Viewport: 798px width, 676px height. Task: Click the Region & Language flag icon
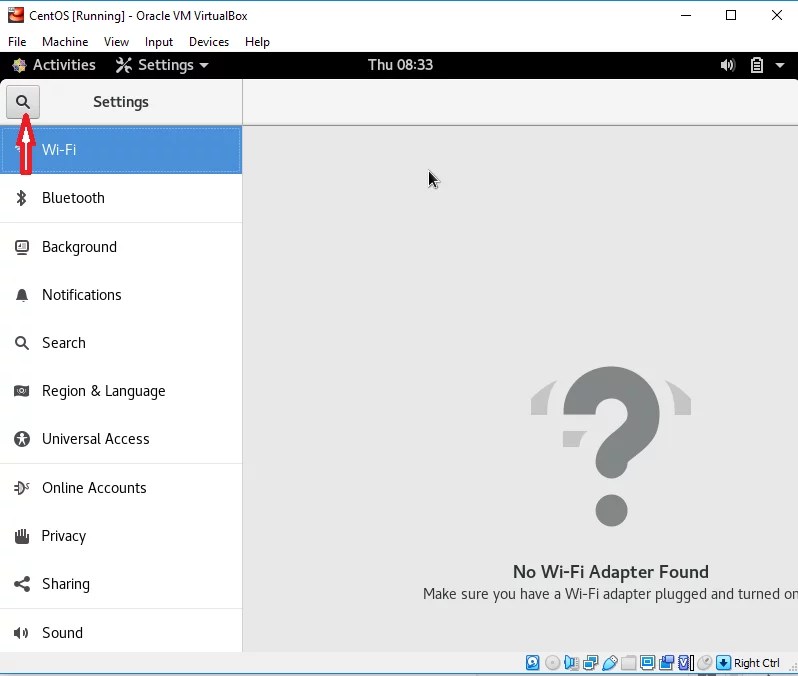click(21, 391)
